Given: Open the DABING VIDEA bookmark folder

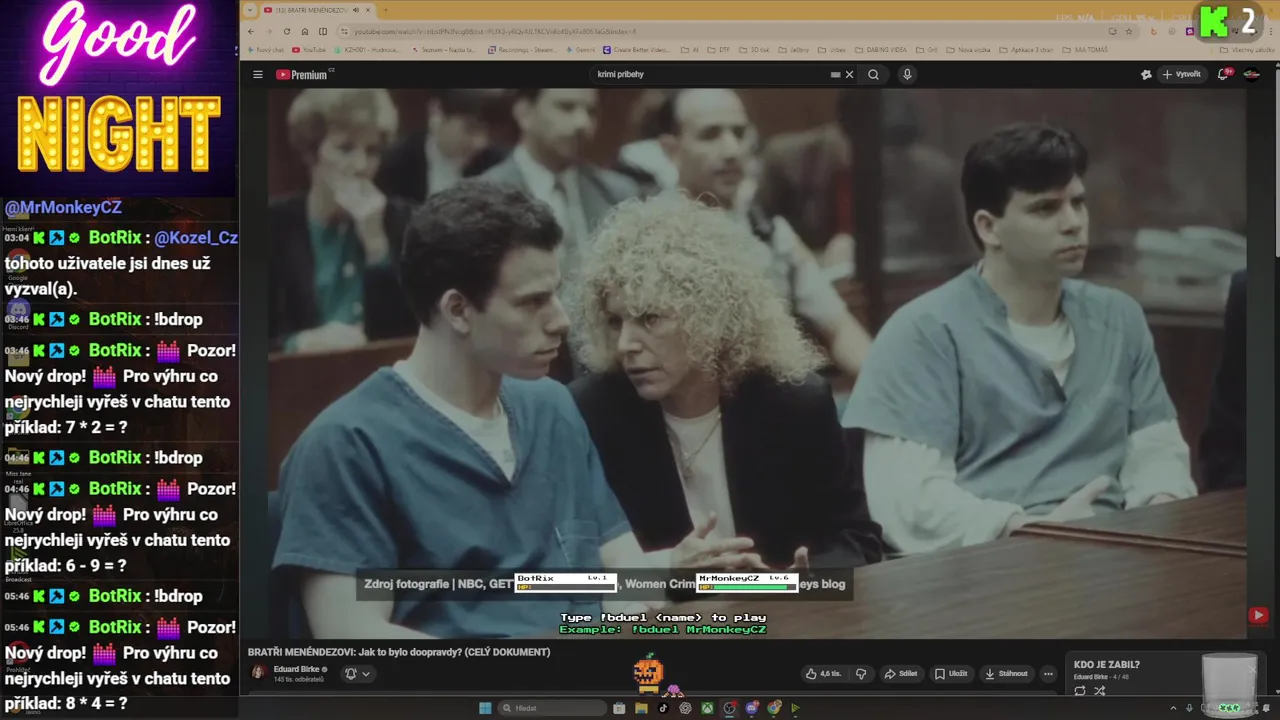Looking at the screenshot, I should click(x=879, y=49).
